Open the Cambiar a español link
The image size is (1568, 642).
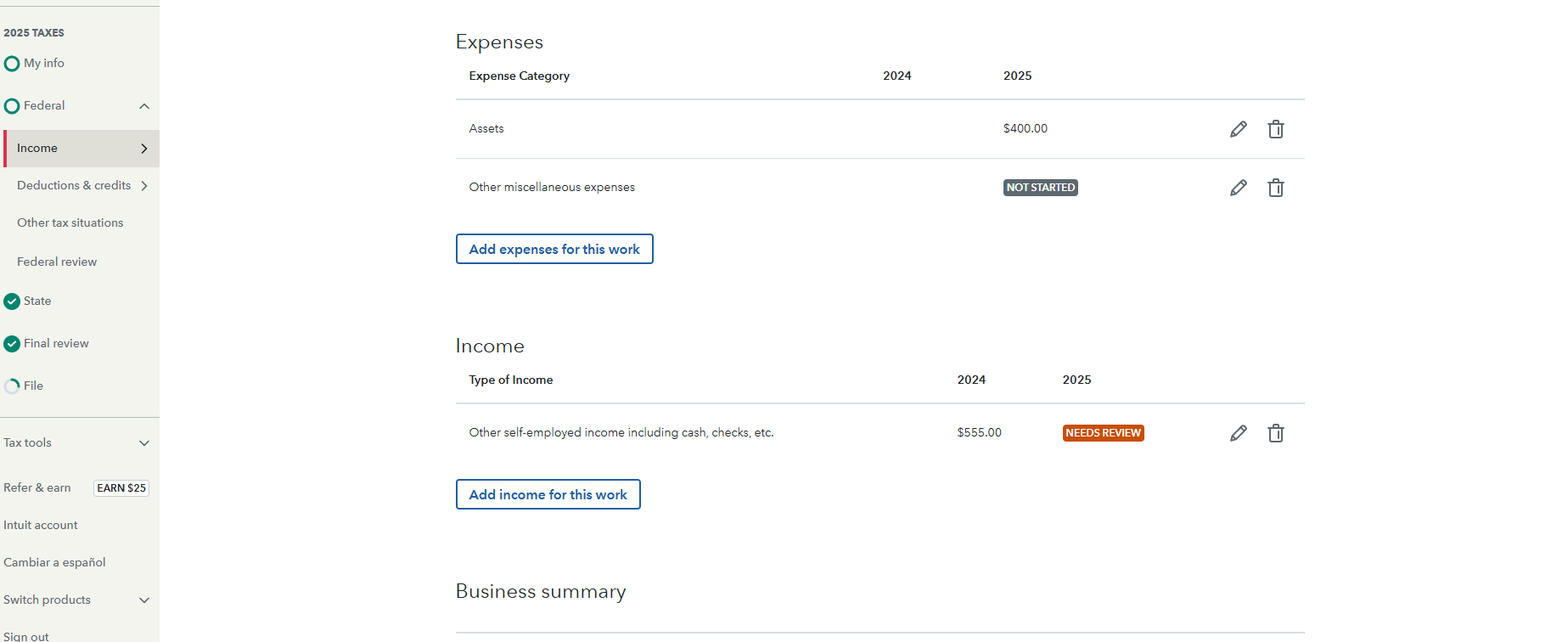pos(54,563)
